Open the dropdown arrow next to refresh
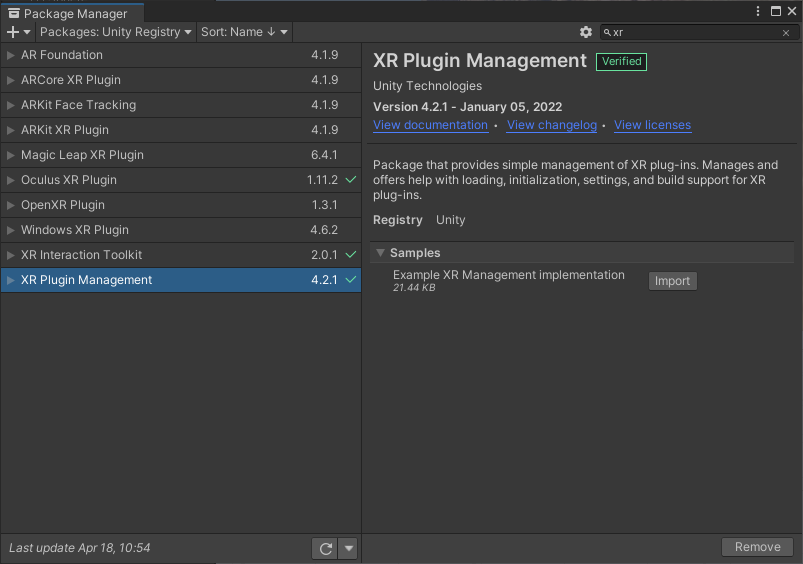Viewport: 803px width, 564px height. [349, 549]
